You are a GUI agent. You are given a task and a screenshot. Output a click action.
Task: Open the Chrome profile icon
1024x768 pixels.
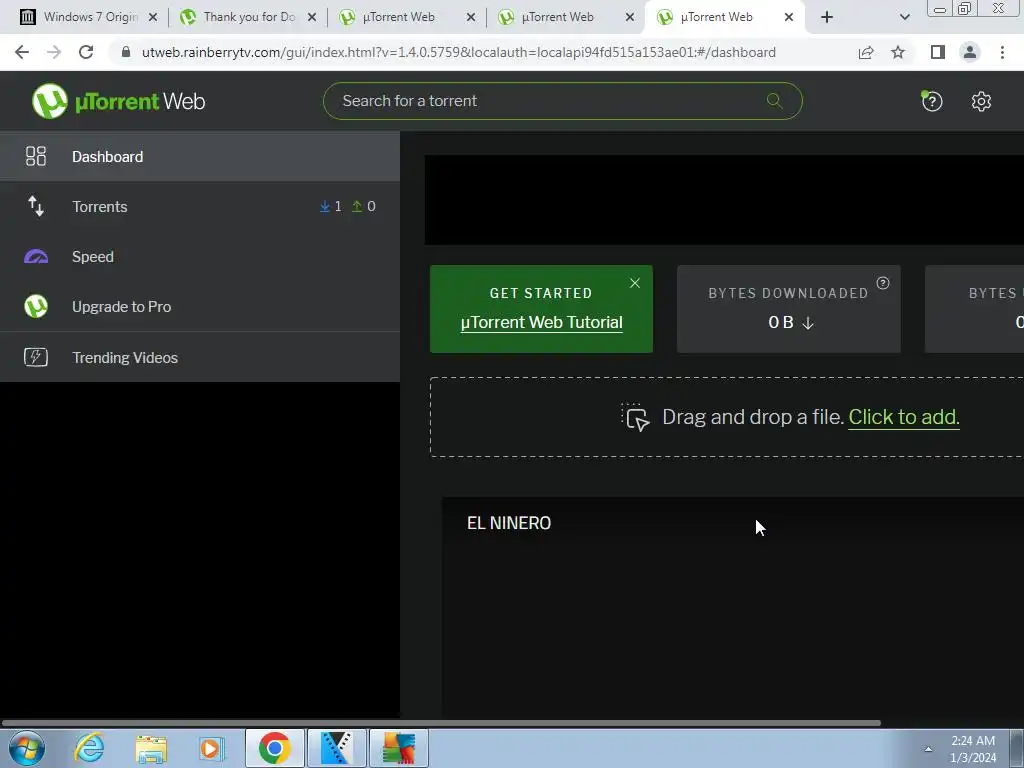pos(970,52)
